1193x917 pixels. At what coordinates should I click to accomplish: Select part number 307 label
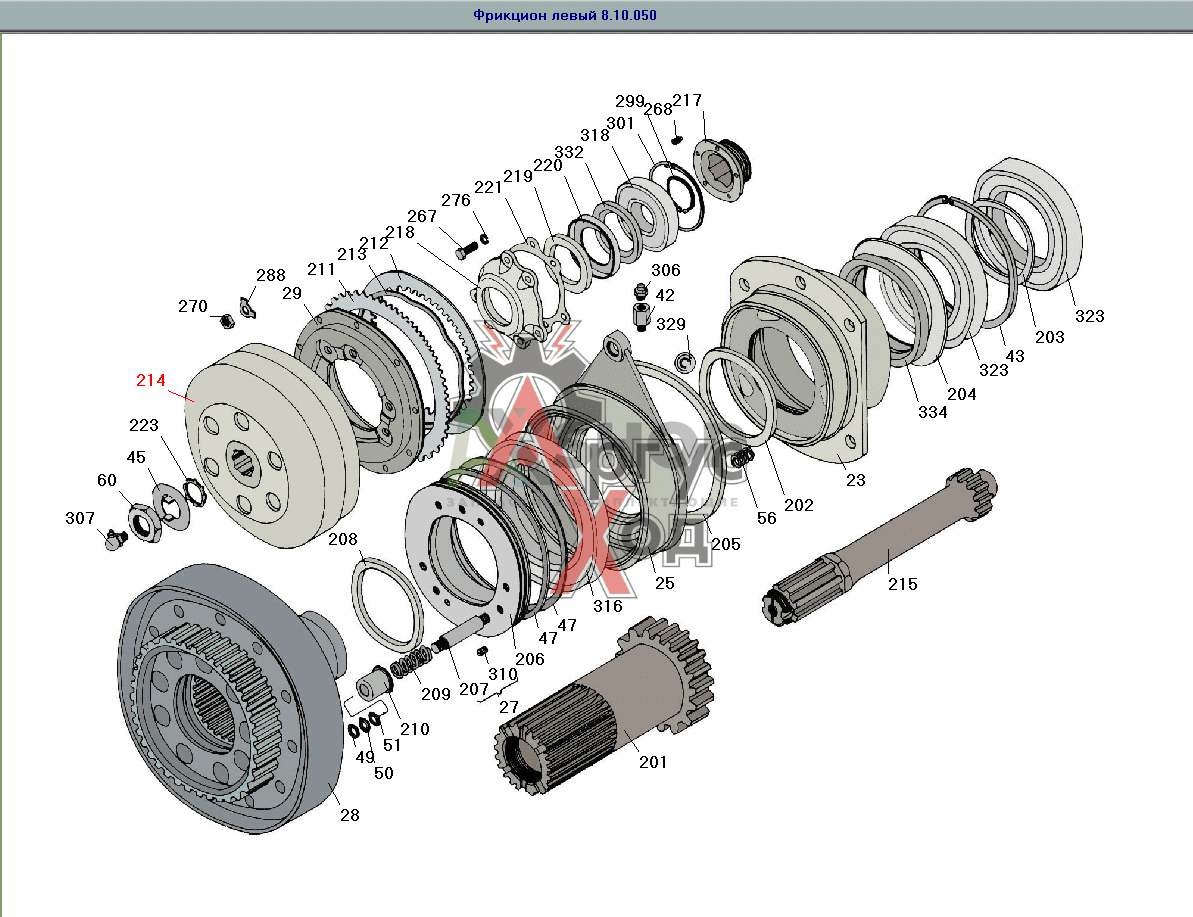point(80,518)
